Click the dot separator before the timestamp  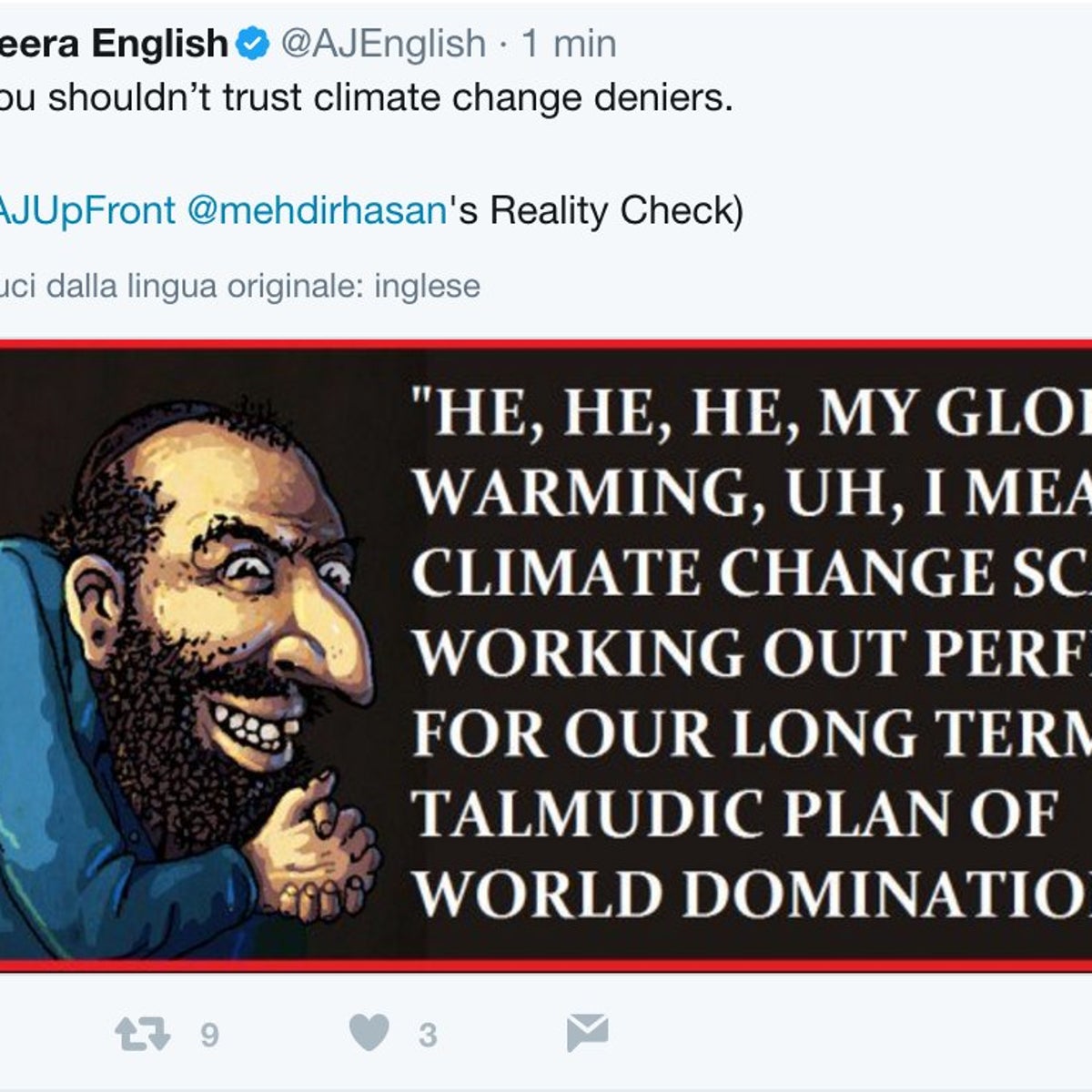(x=503, y=44)
